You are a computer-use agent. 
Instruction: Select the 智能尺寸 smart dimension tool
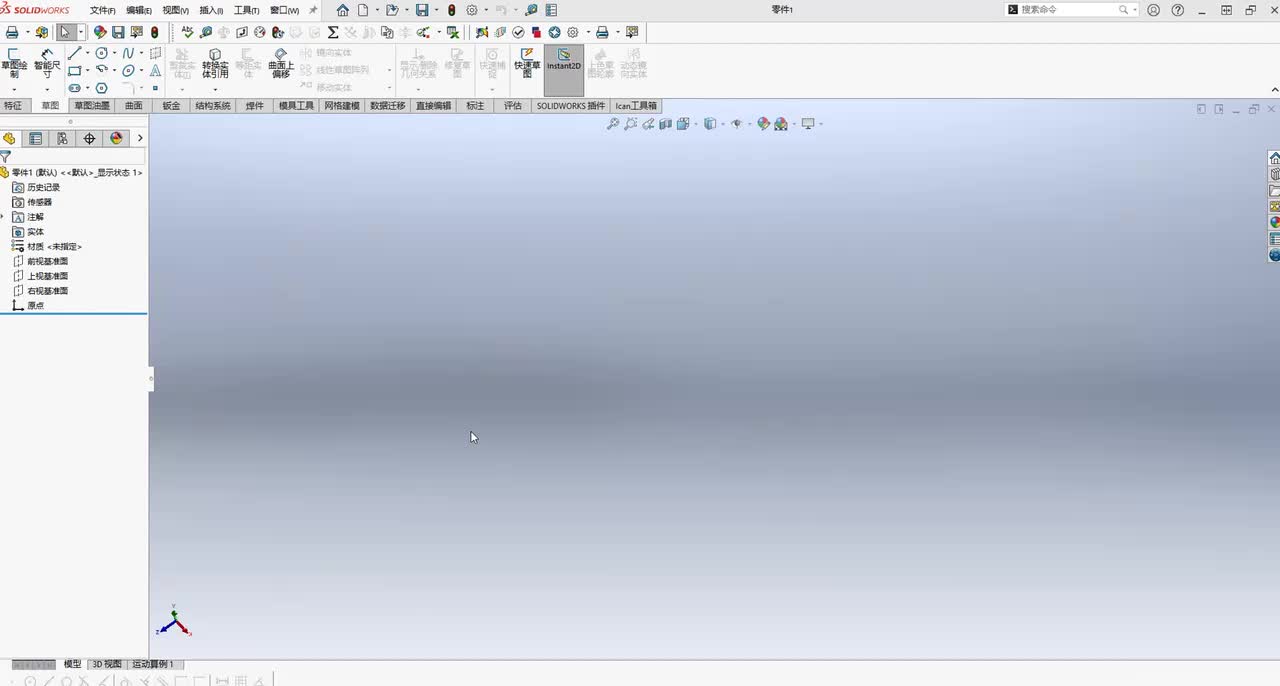[x=47, y=62]
